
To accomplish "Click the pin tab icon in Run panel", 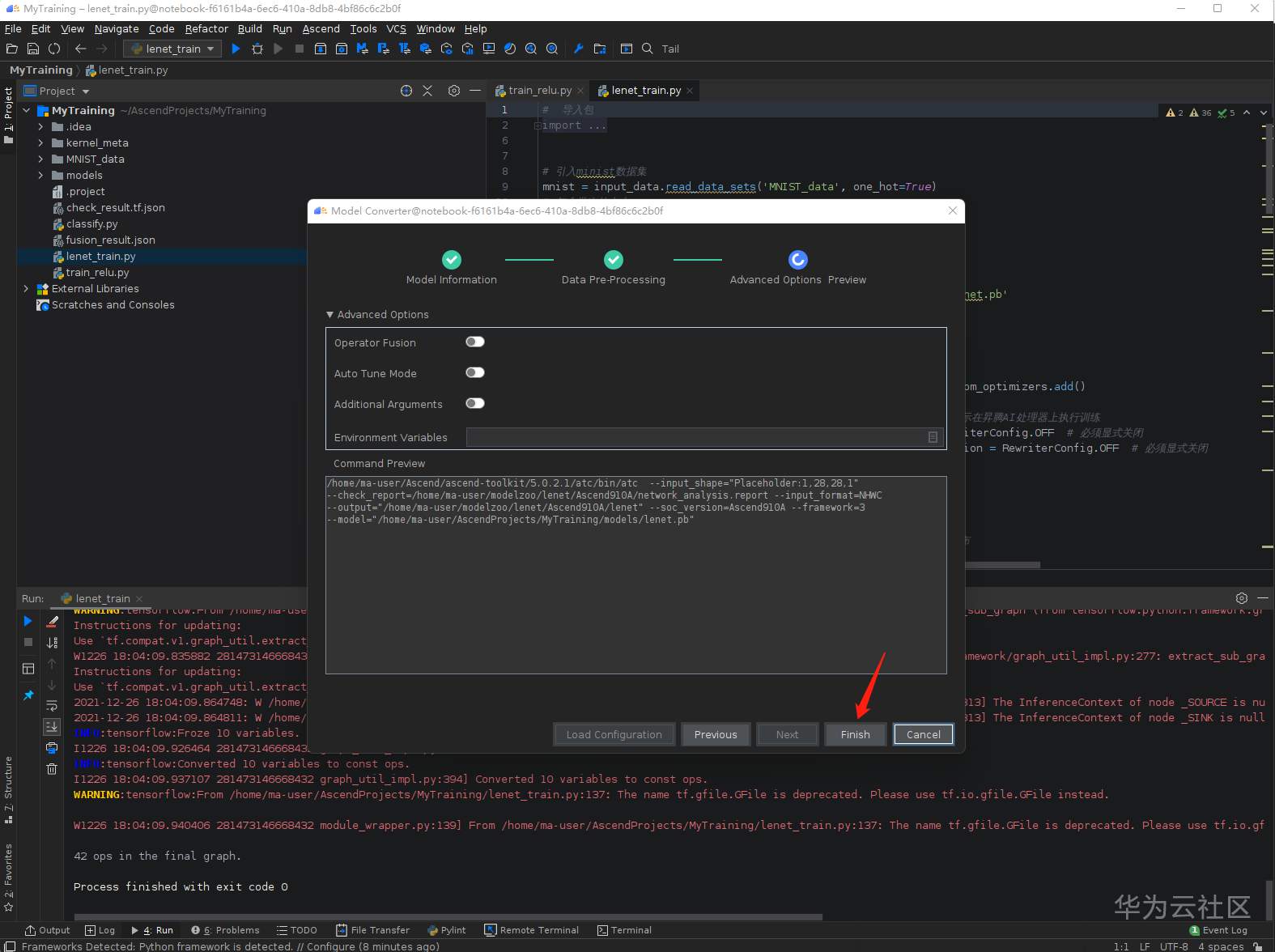I will 28,695.
